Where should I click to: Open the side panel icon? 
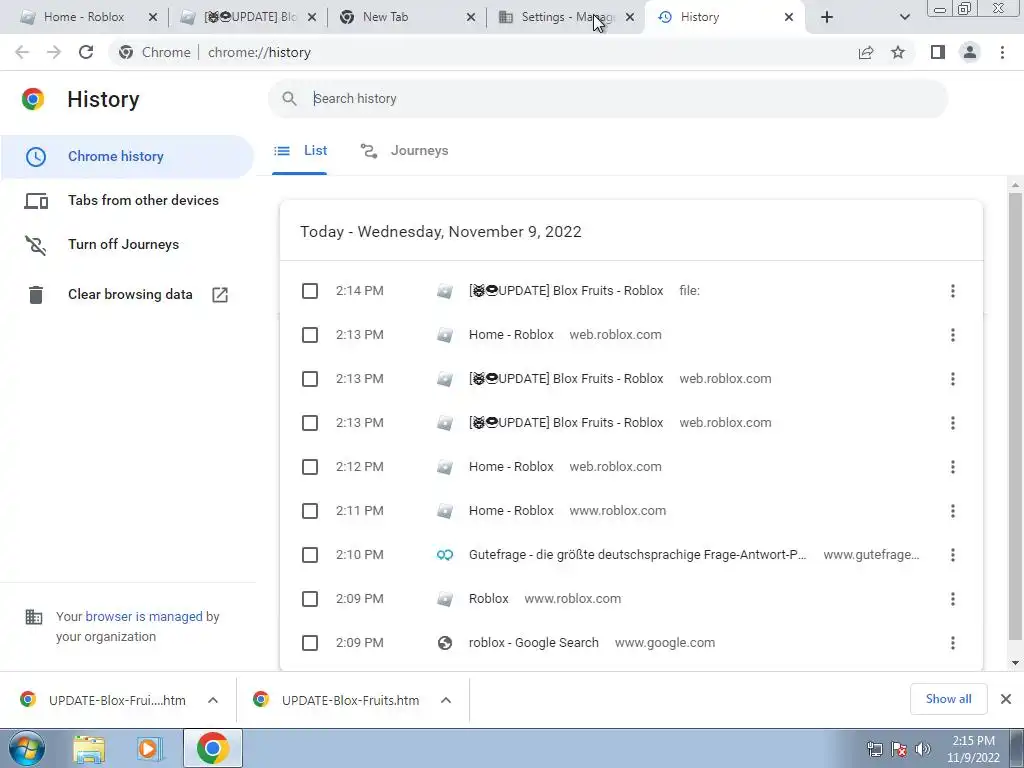[x=938, y=52]
